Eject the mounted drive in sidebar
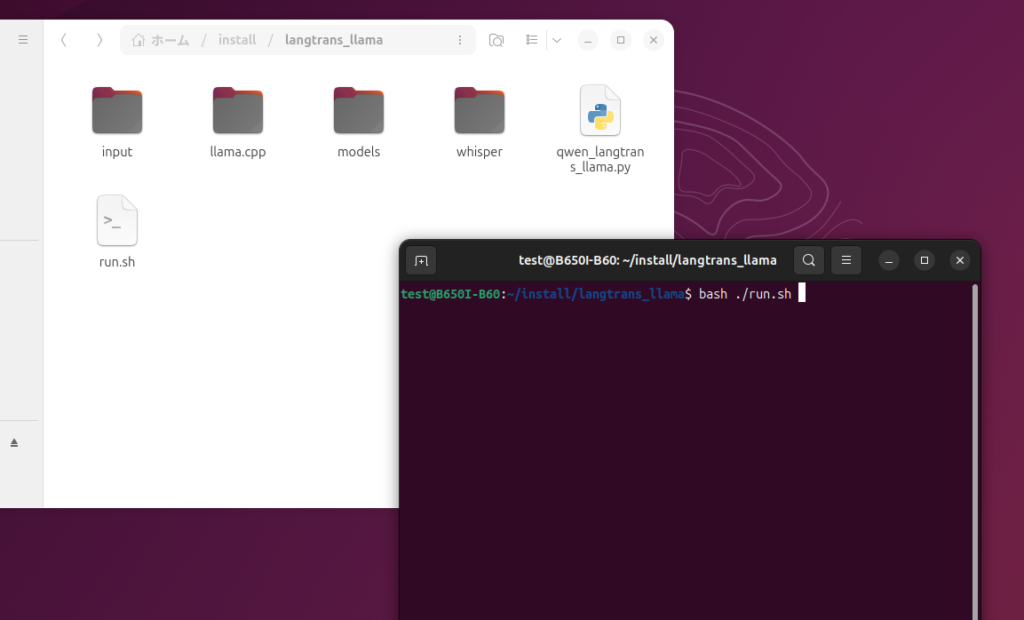This screenshot has height=620, width=1024. [x=14, y=443]
